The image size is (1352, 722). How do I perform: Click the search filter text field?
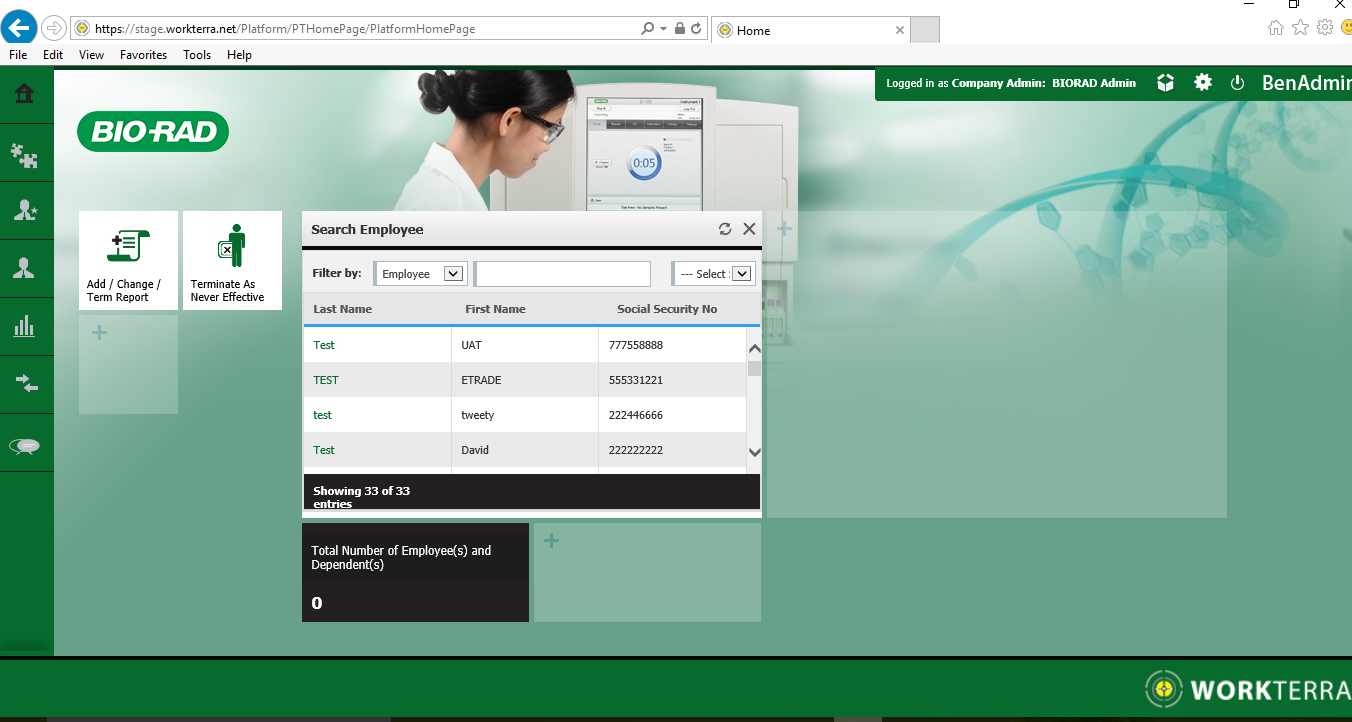(563, 274)
